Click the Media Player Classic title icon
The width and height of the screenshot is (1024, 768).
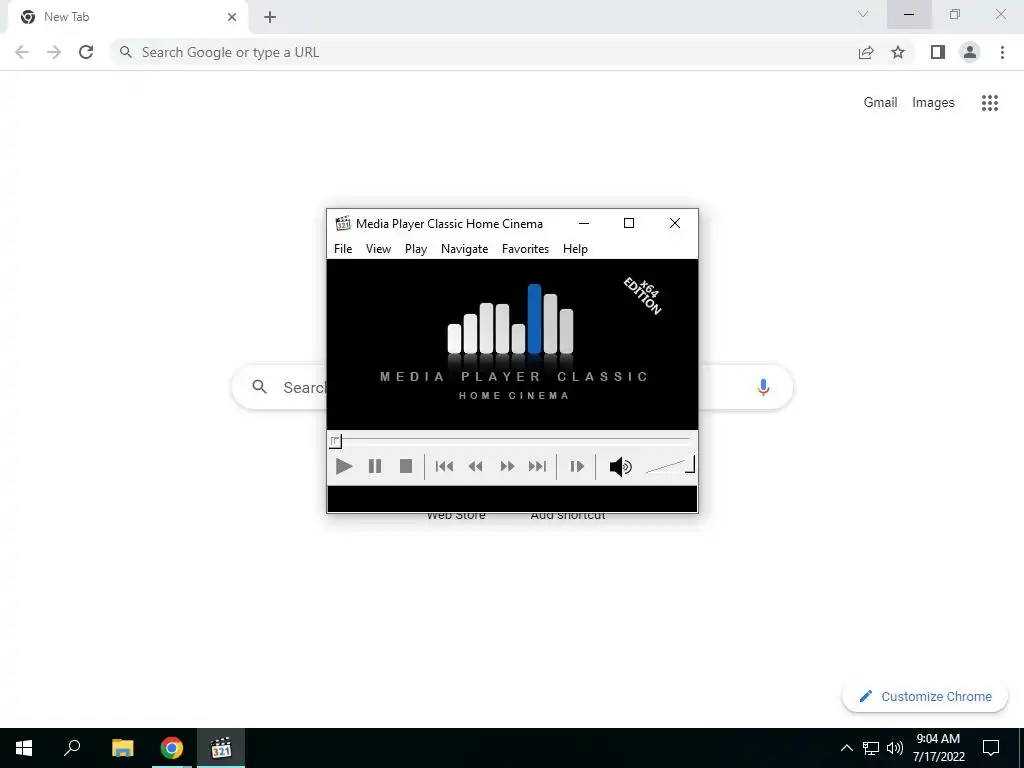(343, 223)
